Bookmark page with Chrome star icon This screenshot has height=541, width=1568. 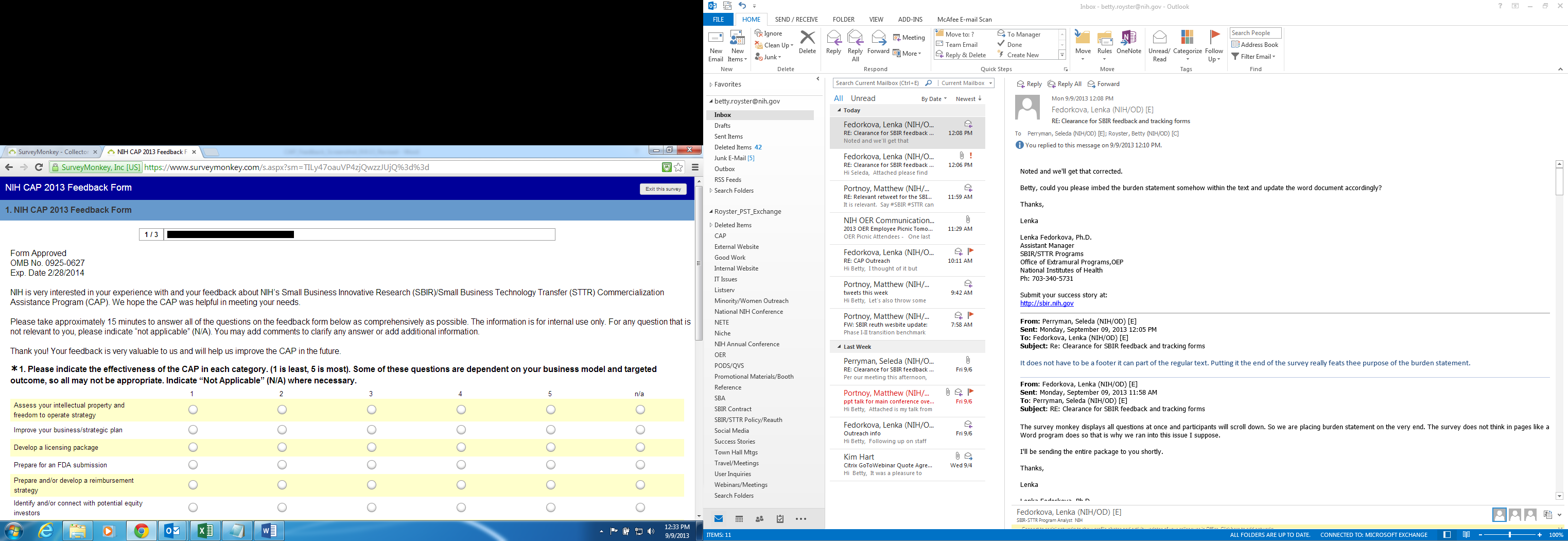[678, 167]
